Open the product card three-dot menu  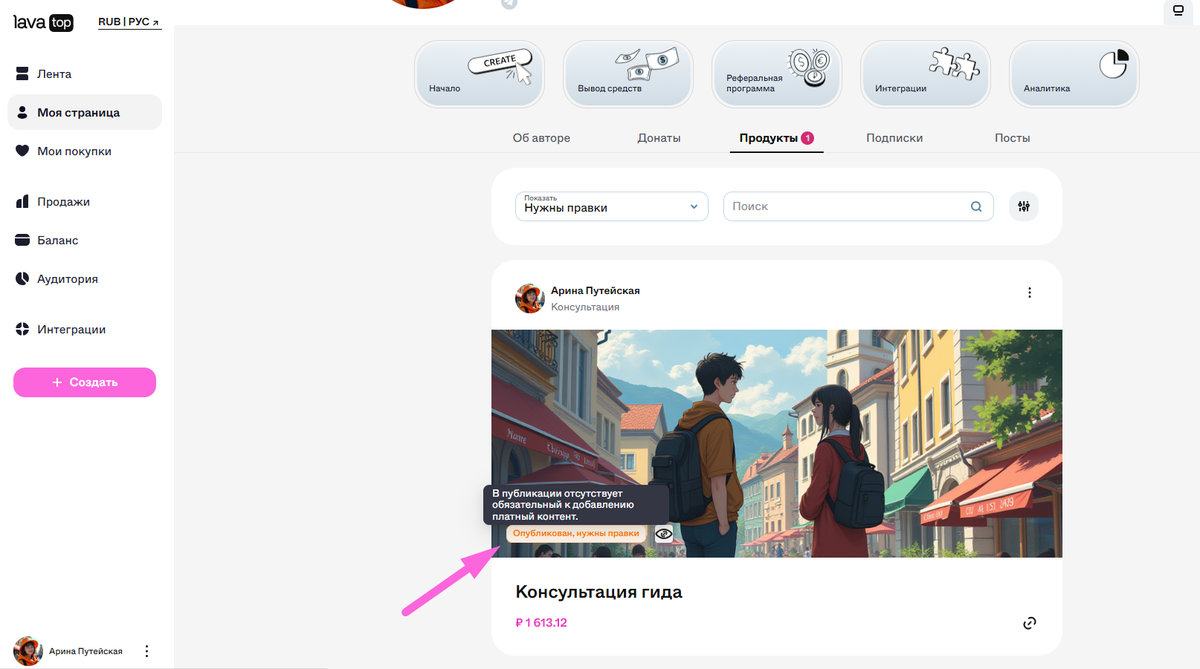(1030, 293)
